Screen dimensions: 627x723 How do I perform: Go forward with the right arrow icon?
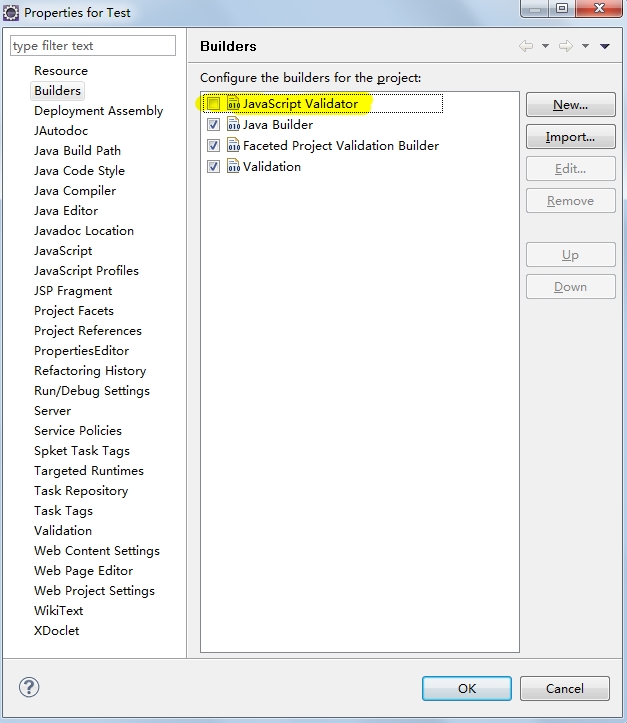566,46
